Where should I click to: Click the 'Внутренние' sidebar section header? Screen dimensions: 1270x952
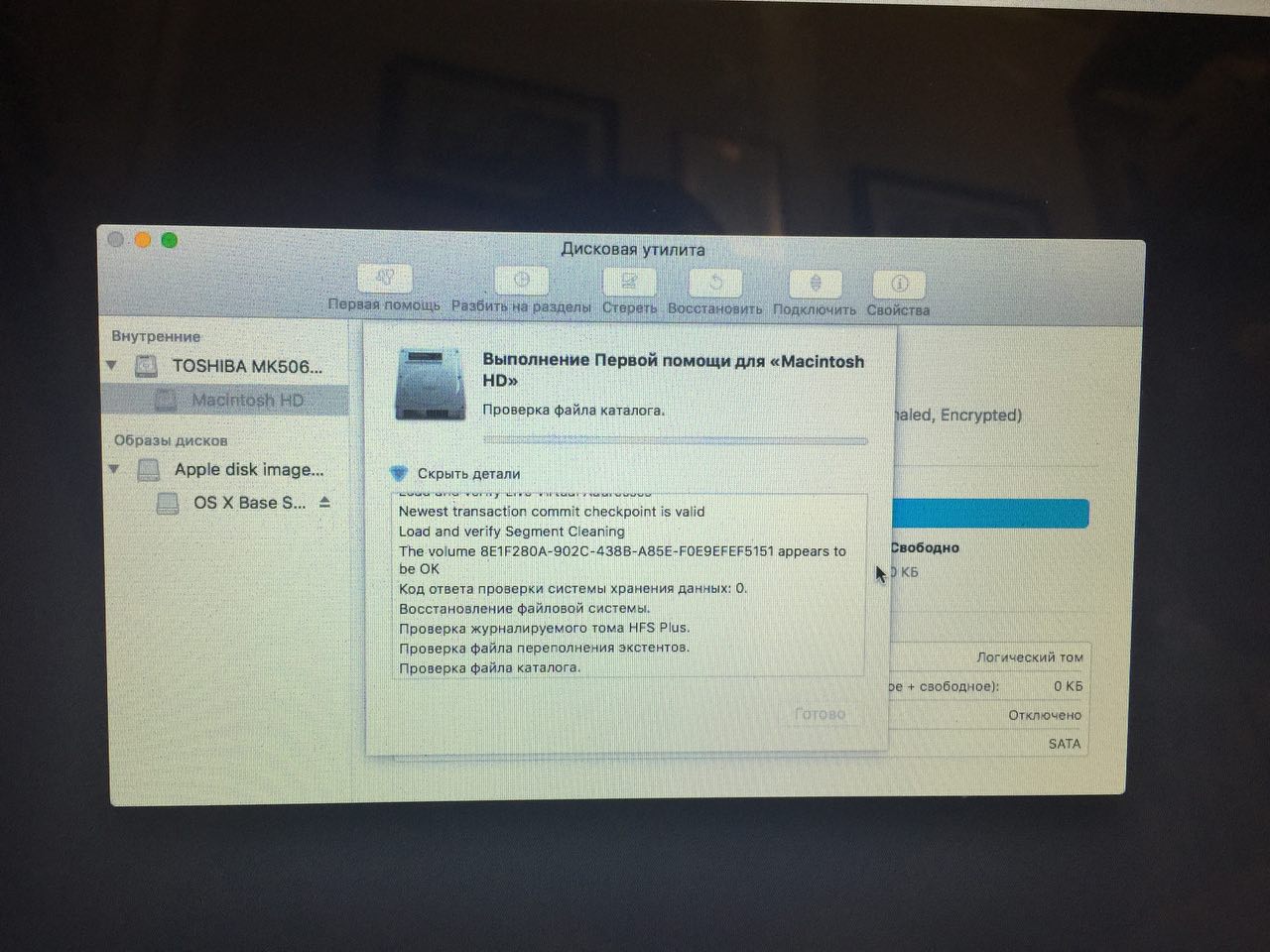click(156, 336)
